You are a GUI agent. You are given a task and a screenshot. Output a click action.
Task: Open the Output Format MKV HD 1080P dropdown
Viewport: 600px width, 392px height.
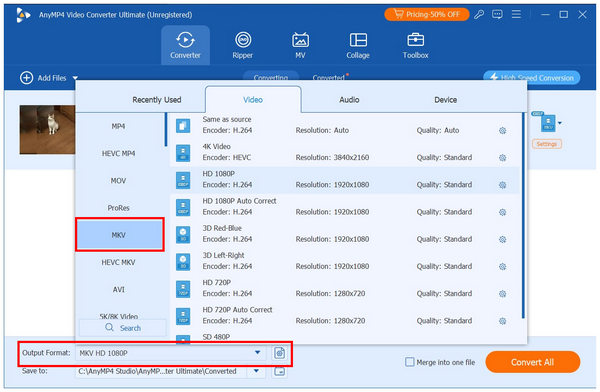click(171, 353)
